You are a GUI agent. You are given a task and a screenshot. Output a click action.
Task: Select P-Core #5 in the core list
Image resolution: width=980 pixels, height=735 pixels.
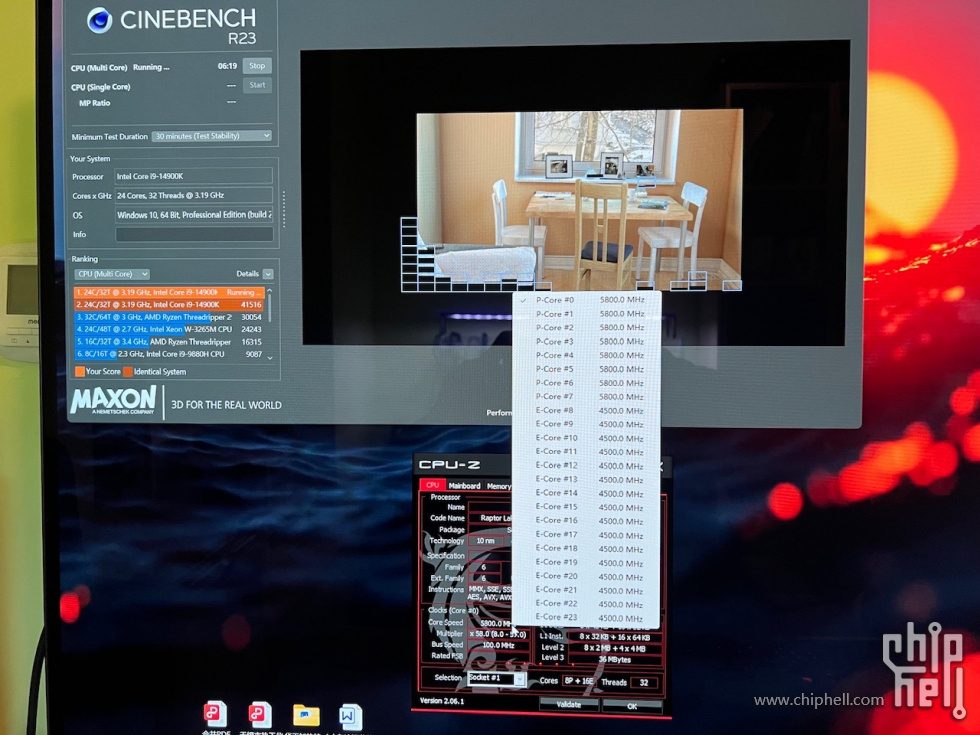coord(586,369)
